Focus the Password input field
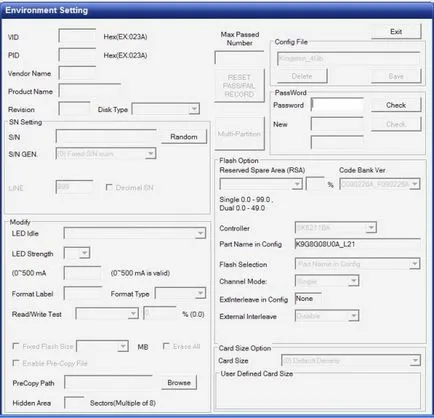 pyautogui.click(x=337, y=105)
